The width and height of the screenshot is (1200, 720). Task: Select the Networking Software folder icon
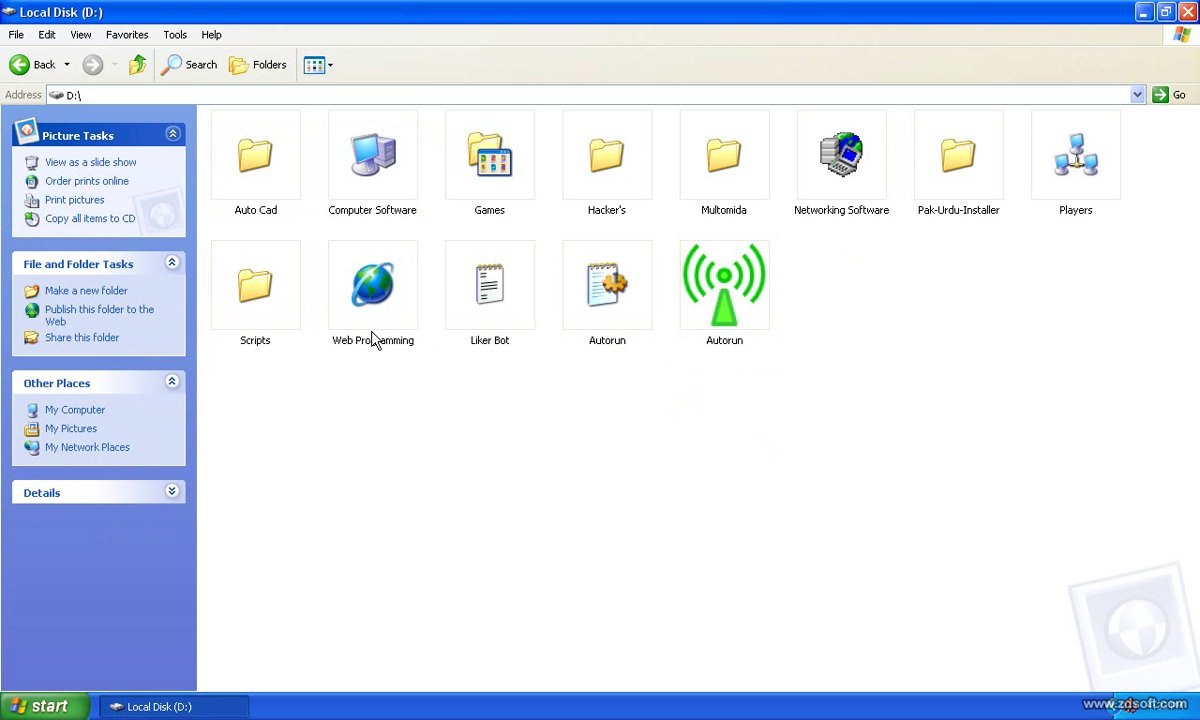tap(841, 155)
